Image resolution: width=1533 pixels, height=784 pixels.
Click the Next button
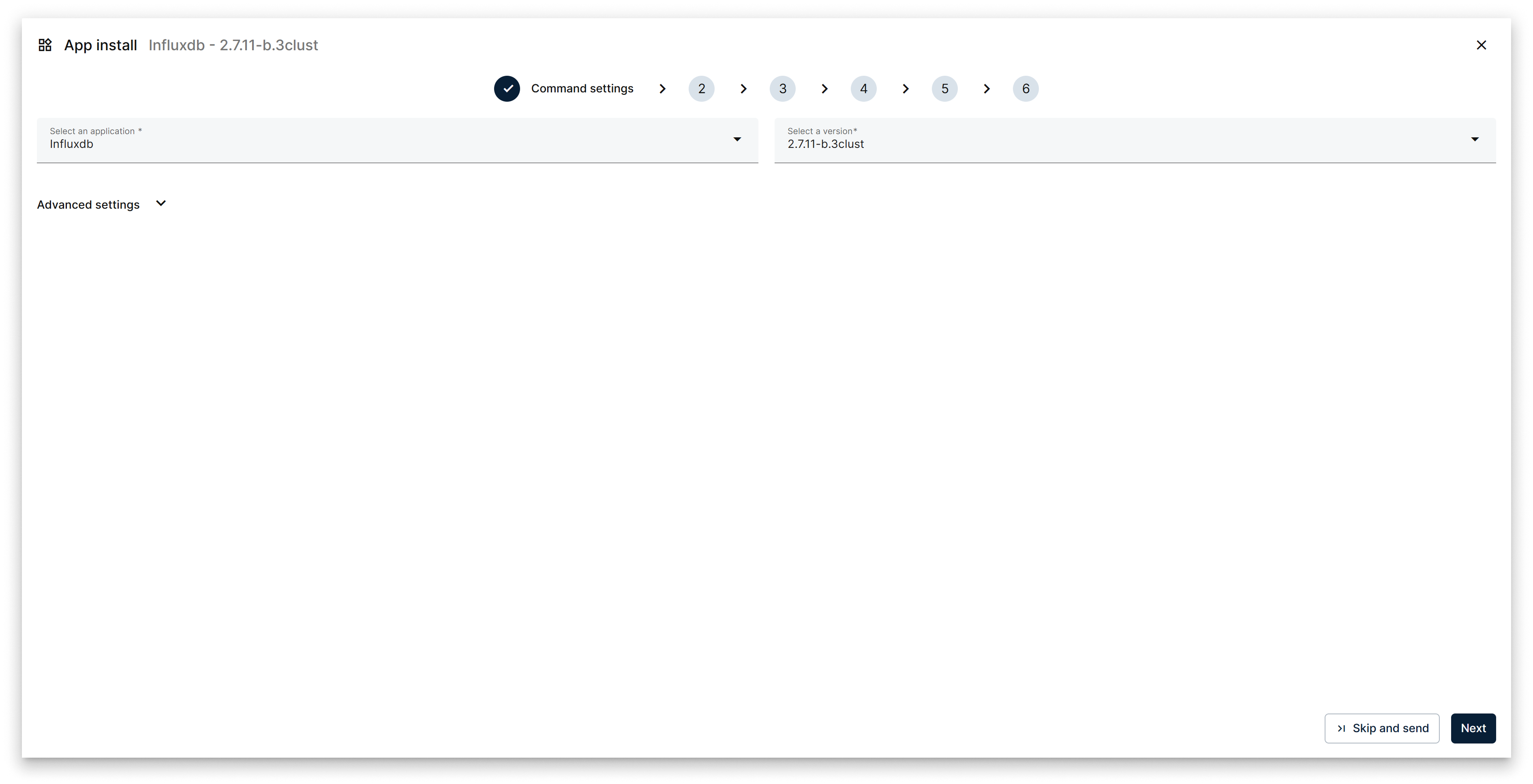click(1473, 728)
